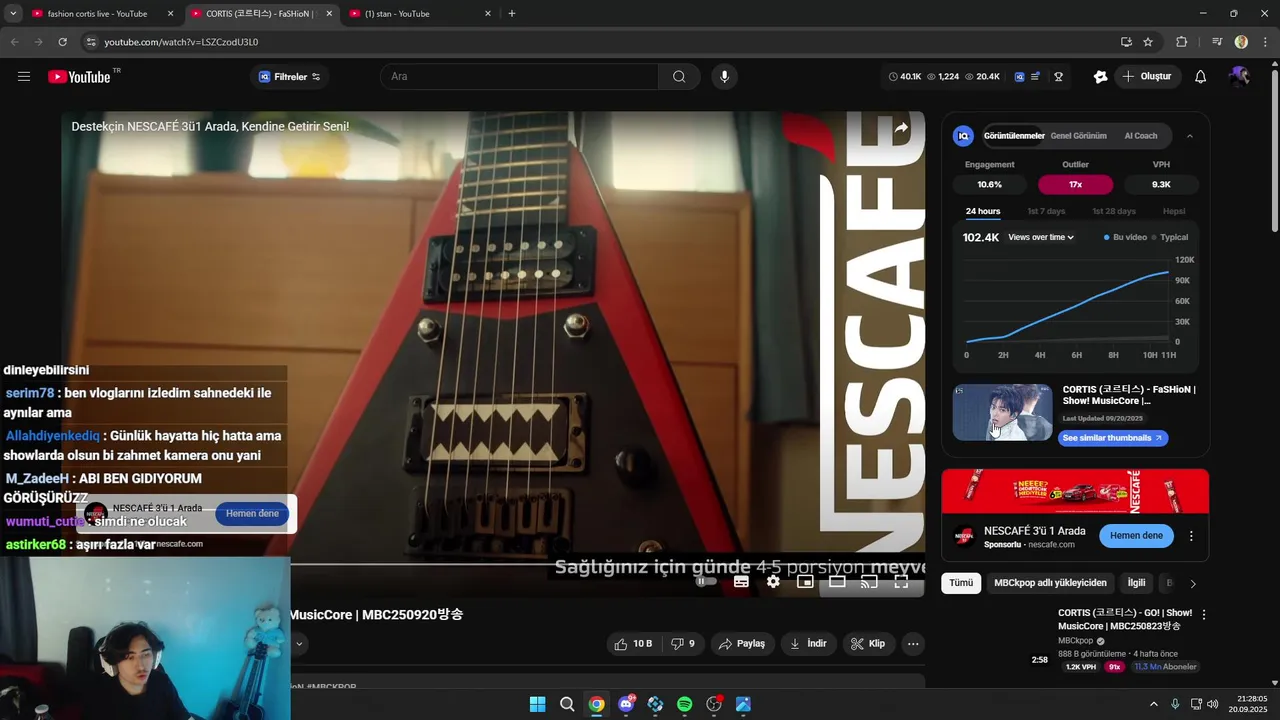Click the FaSHioN video thumbnail in vidIQ panel
The width and height of the screenshot is (1280, 720).
pyautogui.click(x=1002, y=412)
